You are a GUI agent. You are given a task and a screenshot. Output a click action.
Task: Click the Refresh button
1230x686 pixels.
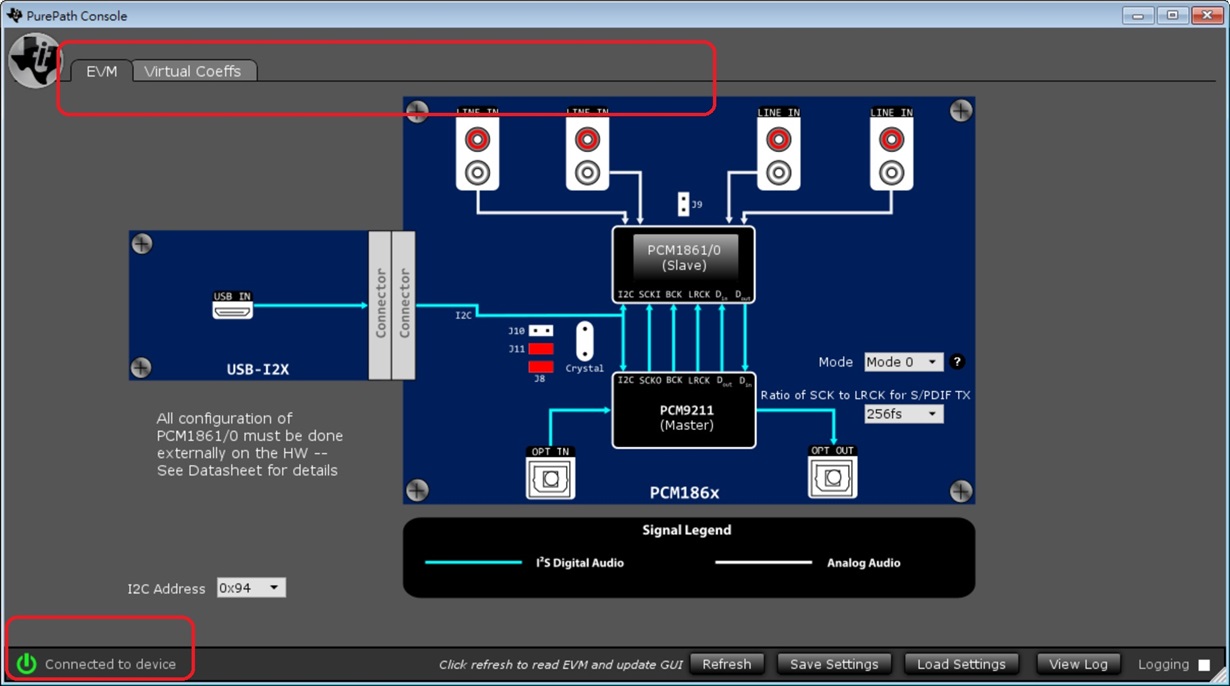click(727, 664)
